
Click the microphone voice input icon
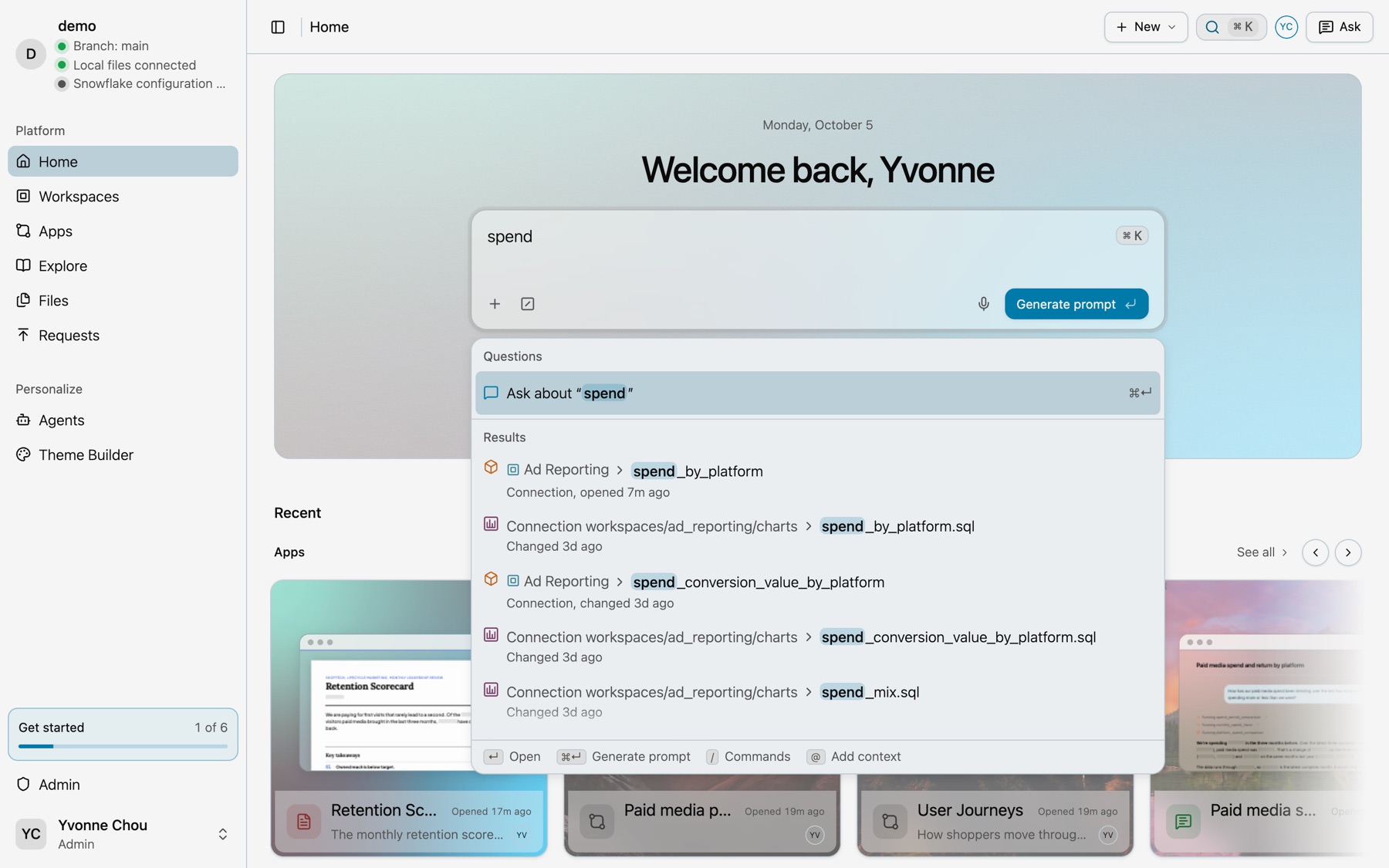tap(983, 304)
